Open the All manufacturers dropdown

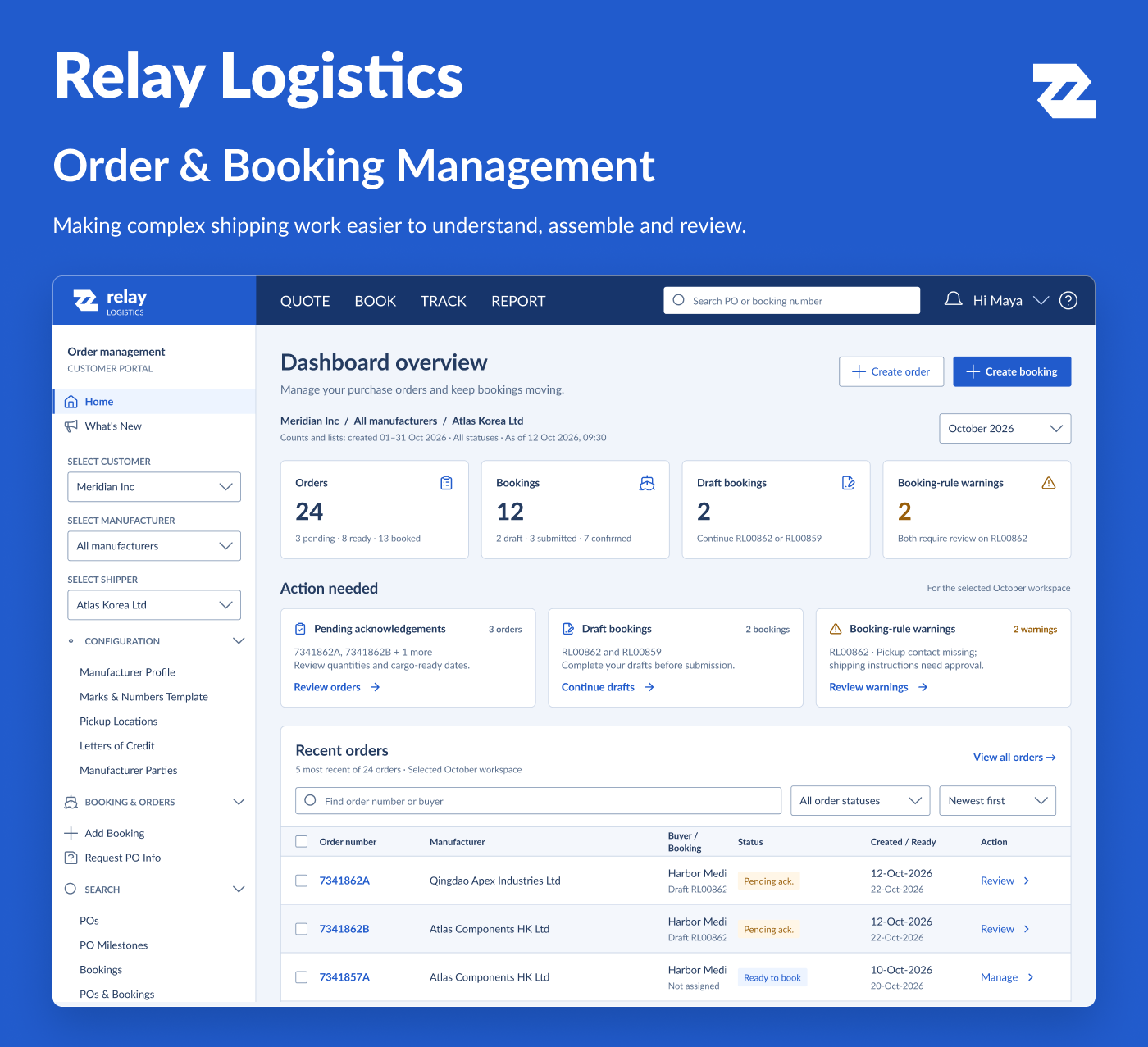pos(154,546)
